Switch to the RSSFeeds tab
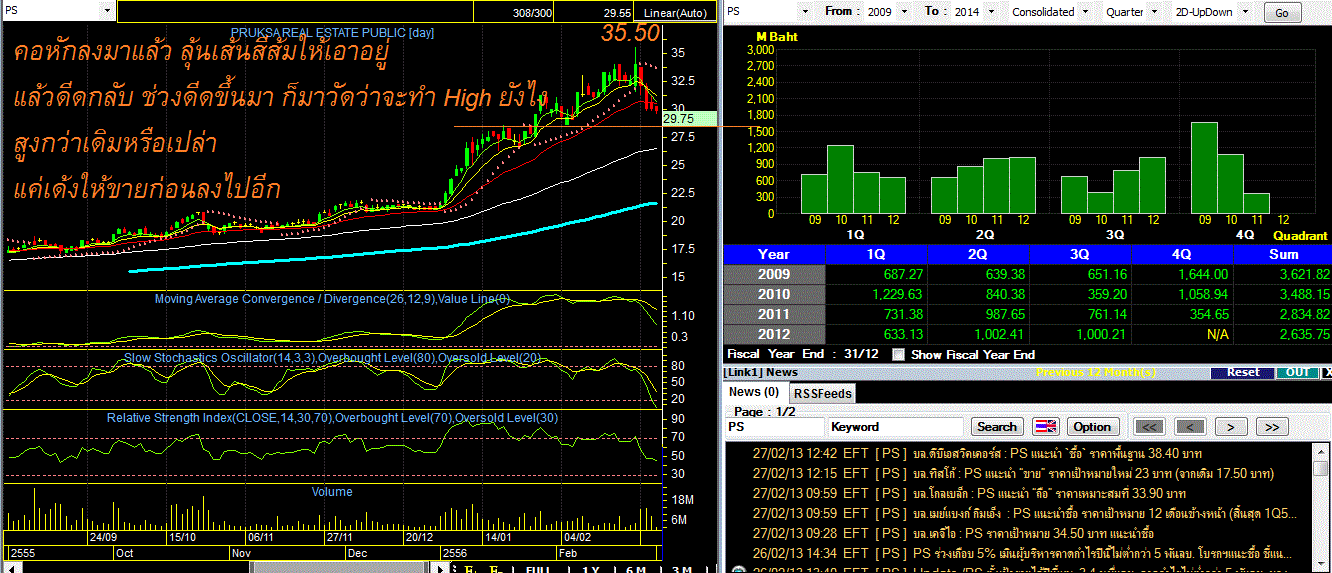 coord(822,393)
